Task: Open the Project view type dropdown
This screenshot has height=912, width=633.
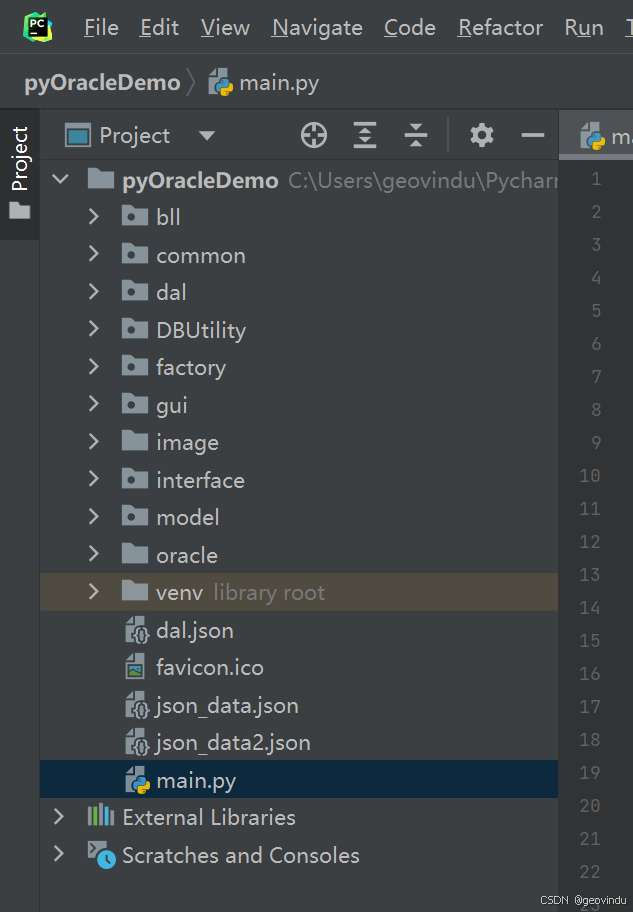Action: click(207, 134)
